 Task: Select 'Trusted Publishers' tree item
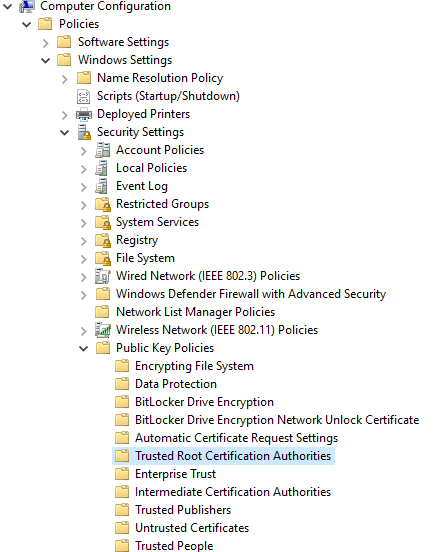click(183, 510)
